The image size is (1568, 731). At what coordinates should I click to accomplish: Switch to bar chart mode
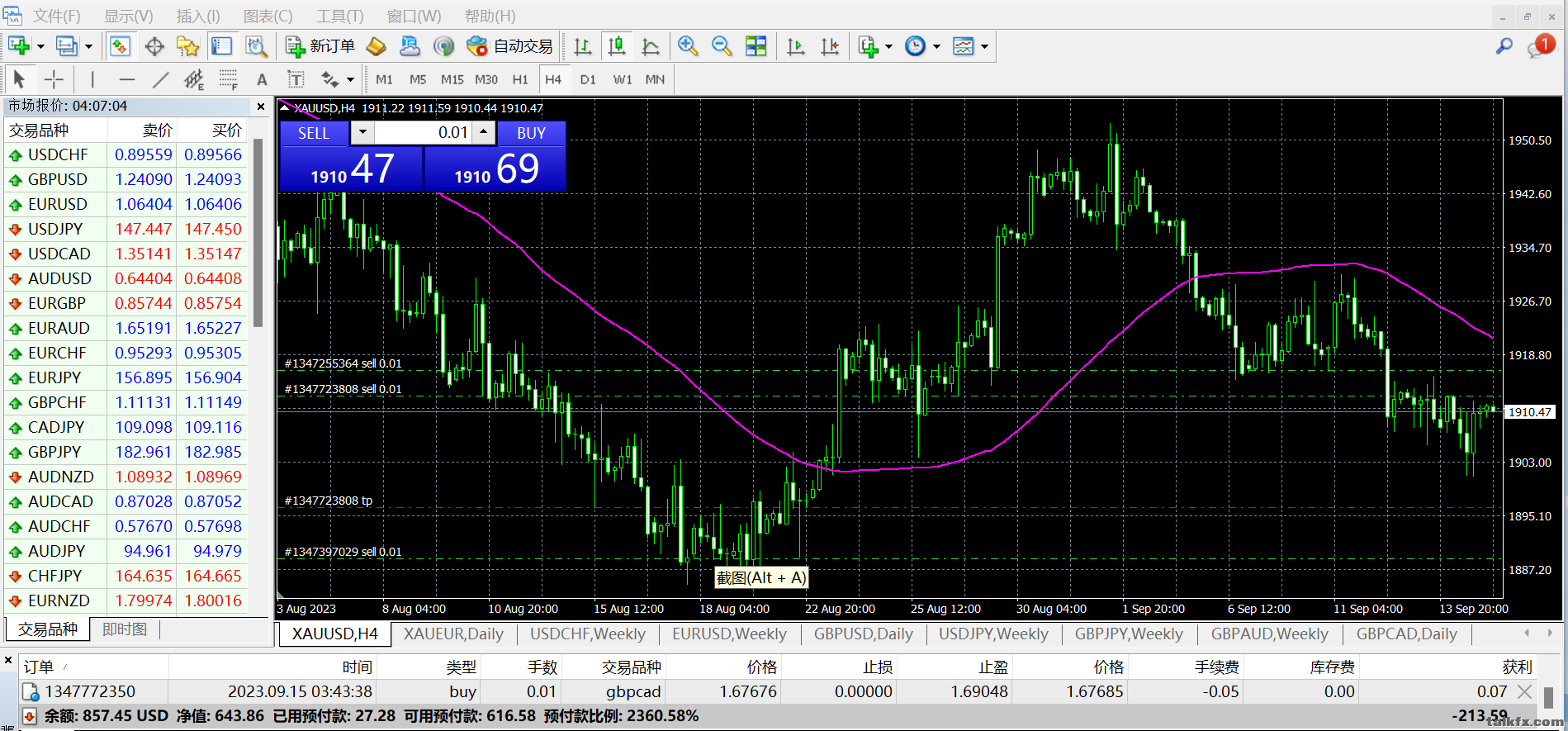coord(583,46)
